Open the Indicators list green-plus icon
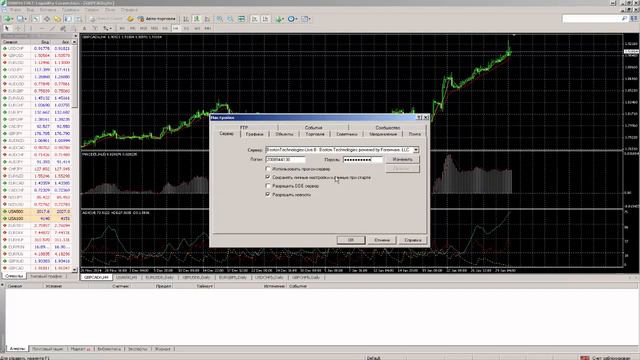 [x=280, y=19]
